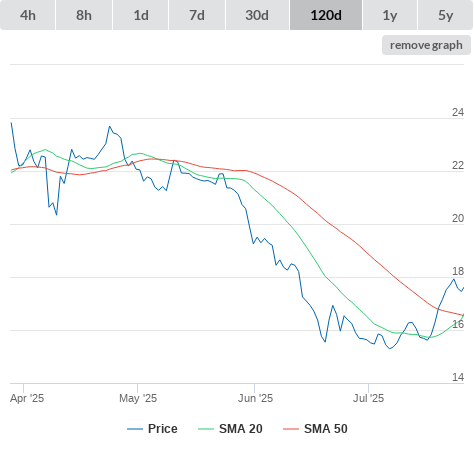Click the 16 y-axis value

[458, 324]
